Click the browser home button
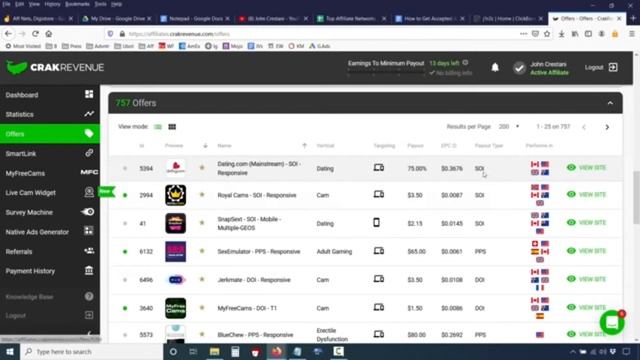The width and height of the screenshot is (640, 360). tap(49, 34)
